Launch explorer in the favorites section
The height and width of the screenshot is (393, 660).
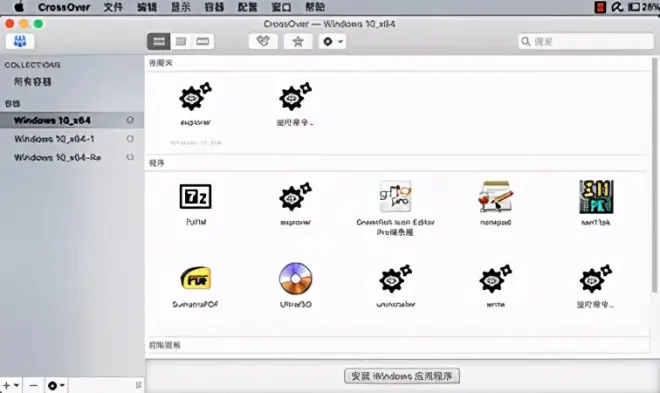[x=196, y=96]
